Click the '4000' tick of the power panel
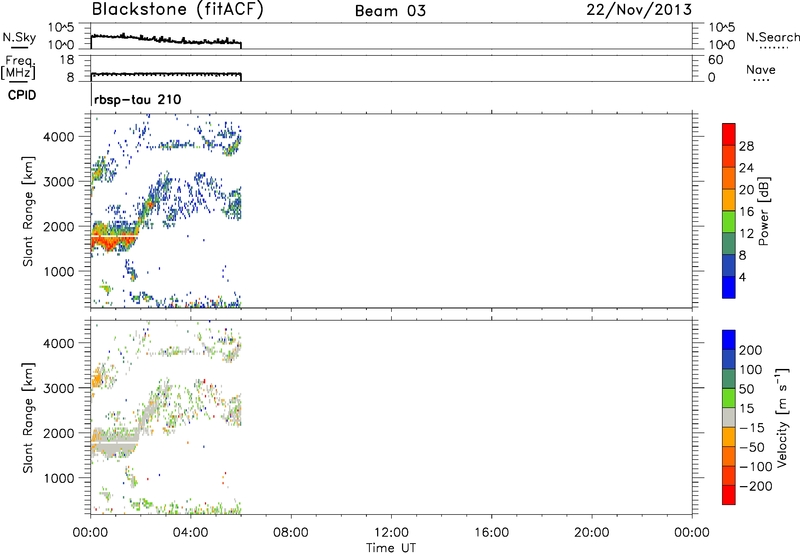Screen dimensions: 800x554 (x=59, y=137)
